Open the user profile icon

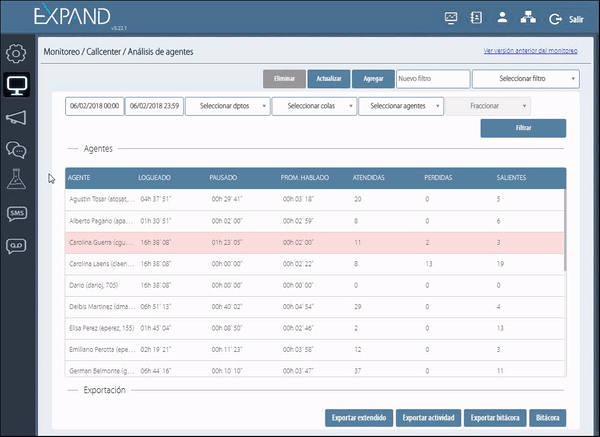point(502,17)
